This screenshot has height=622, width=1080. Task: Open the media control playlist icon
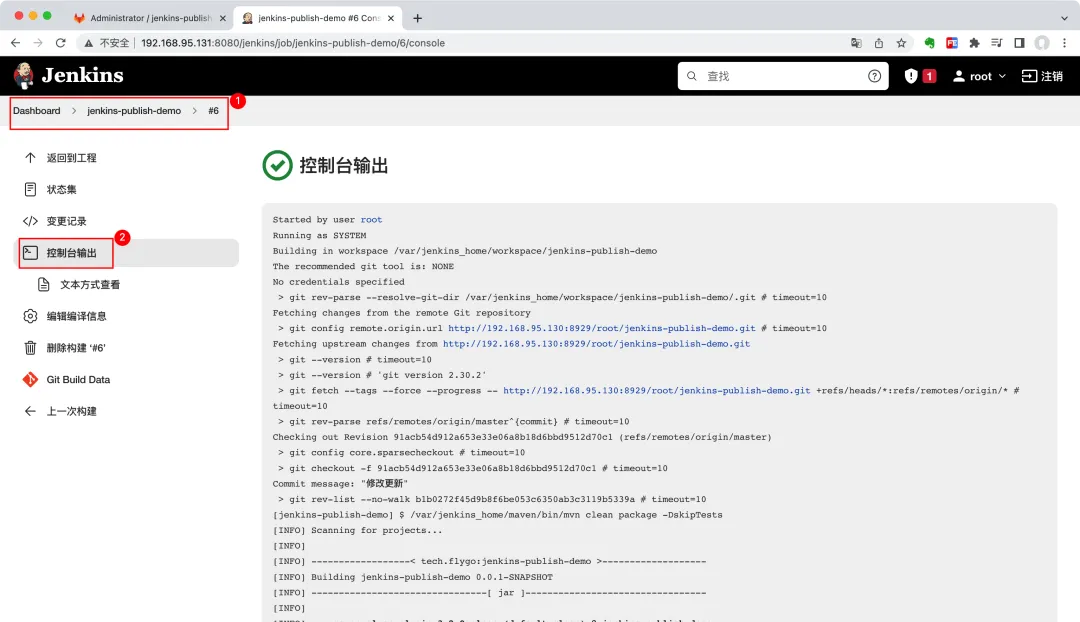[x=997, y=43]
